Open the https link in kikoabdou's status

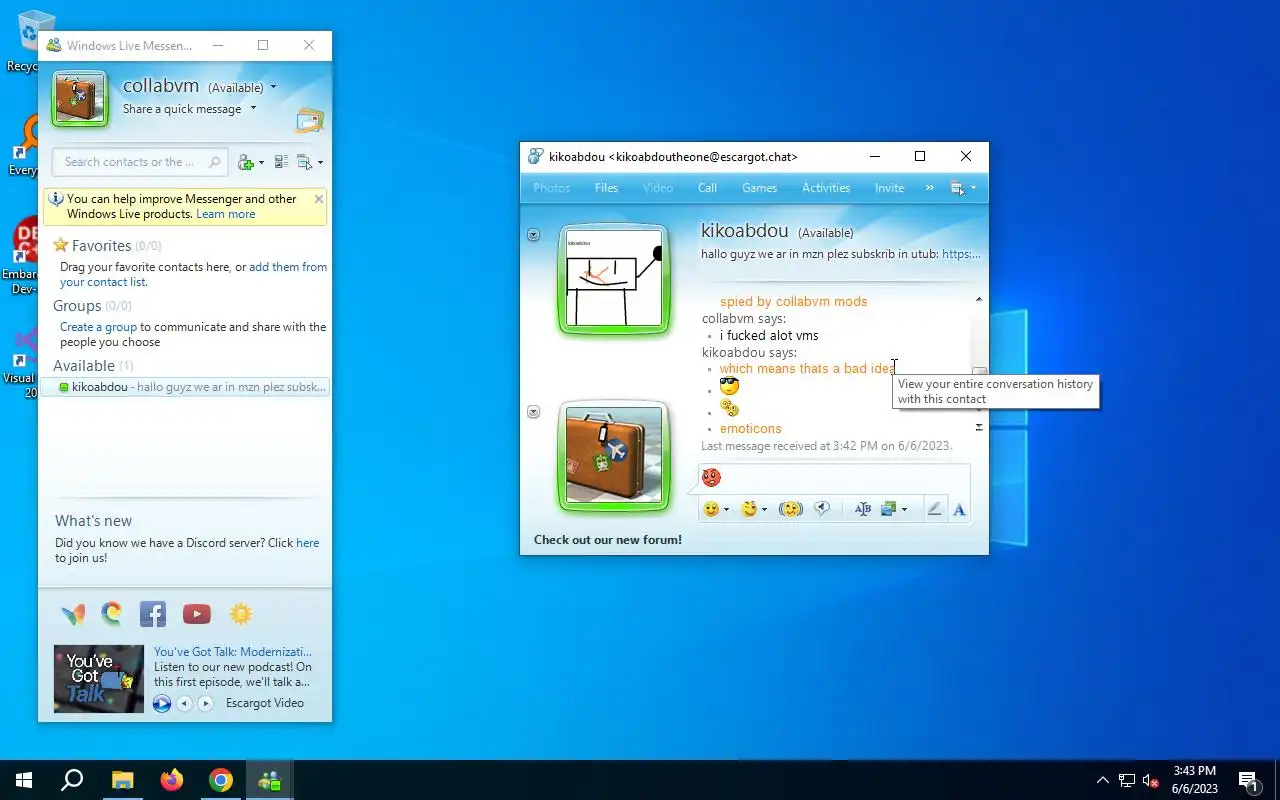(961, 254)
